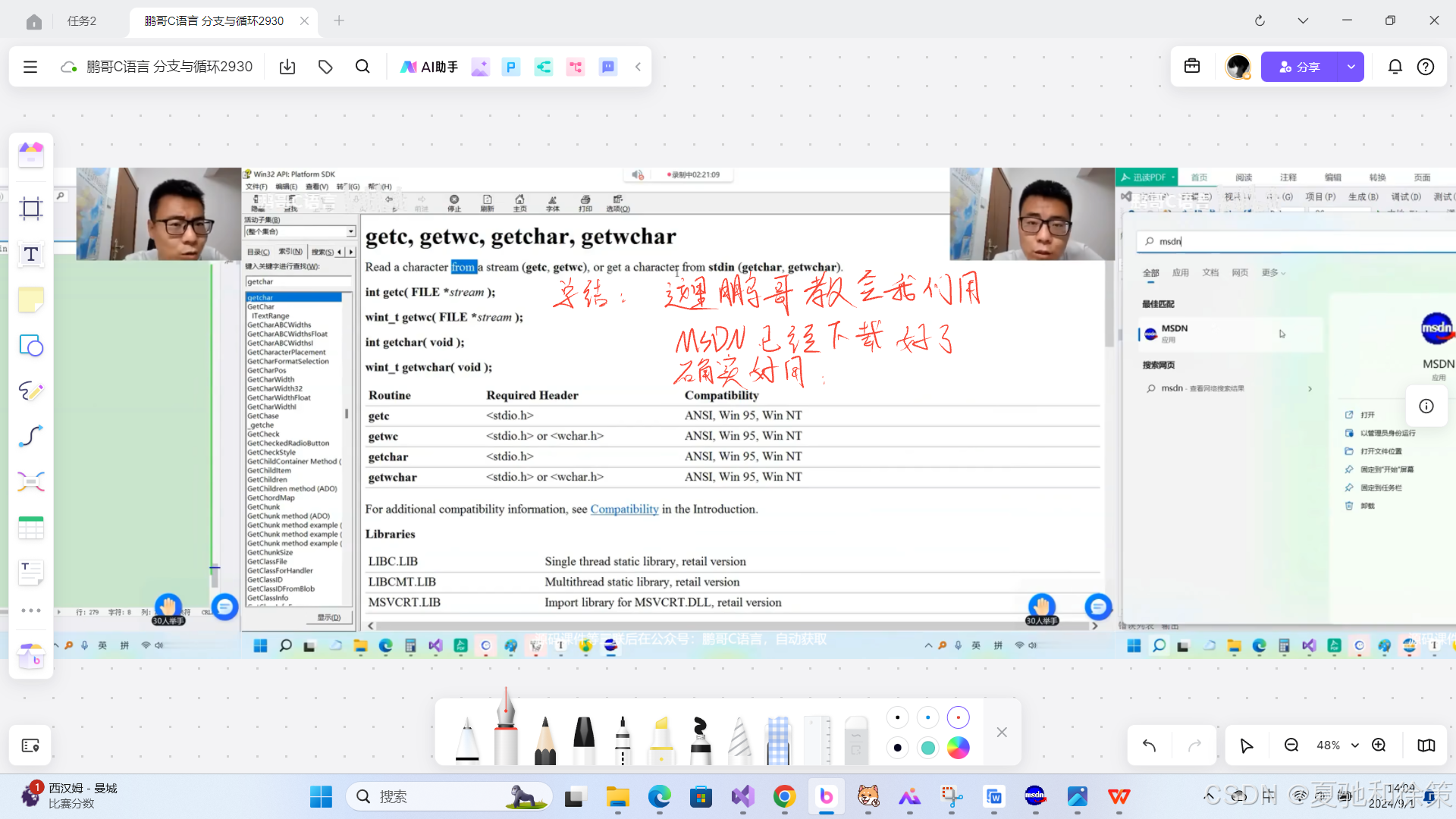Select the Frame tool in sidebar

(x=31, y=209)
